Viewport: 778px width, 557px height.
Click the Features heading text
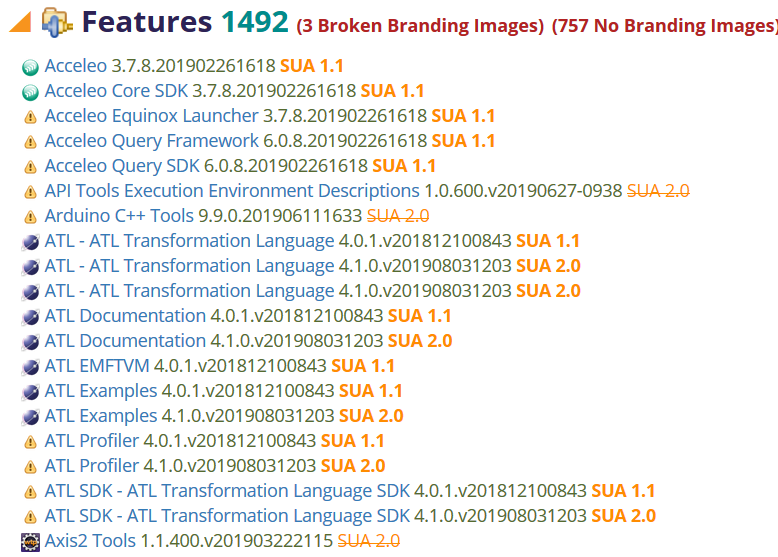click(147, 22)
